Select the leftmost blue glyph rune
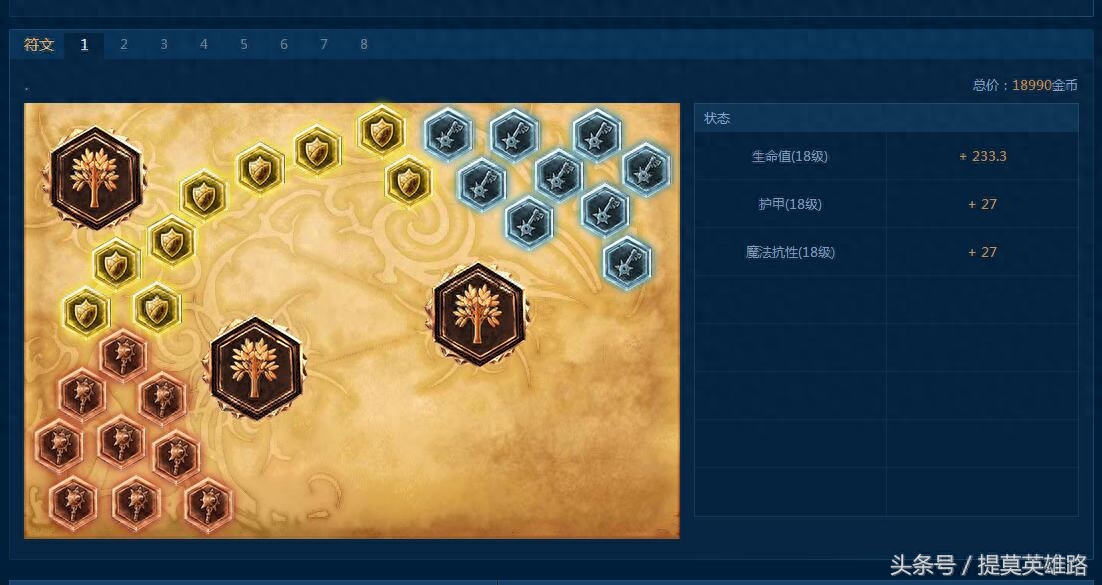Image resolution: width=1102 pixels, height=585 pixels. point(448,135)
